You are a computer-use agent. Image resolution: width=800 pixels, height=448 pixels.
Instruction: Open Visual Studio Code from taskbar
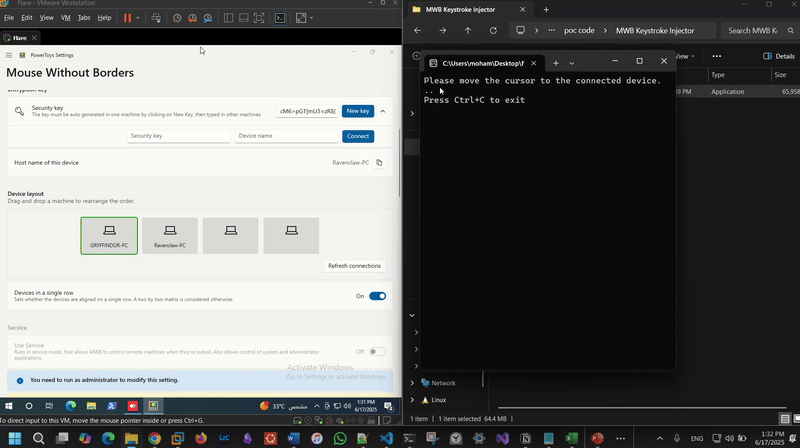[386, 438]
